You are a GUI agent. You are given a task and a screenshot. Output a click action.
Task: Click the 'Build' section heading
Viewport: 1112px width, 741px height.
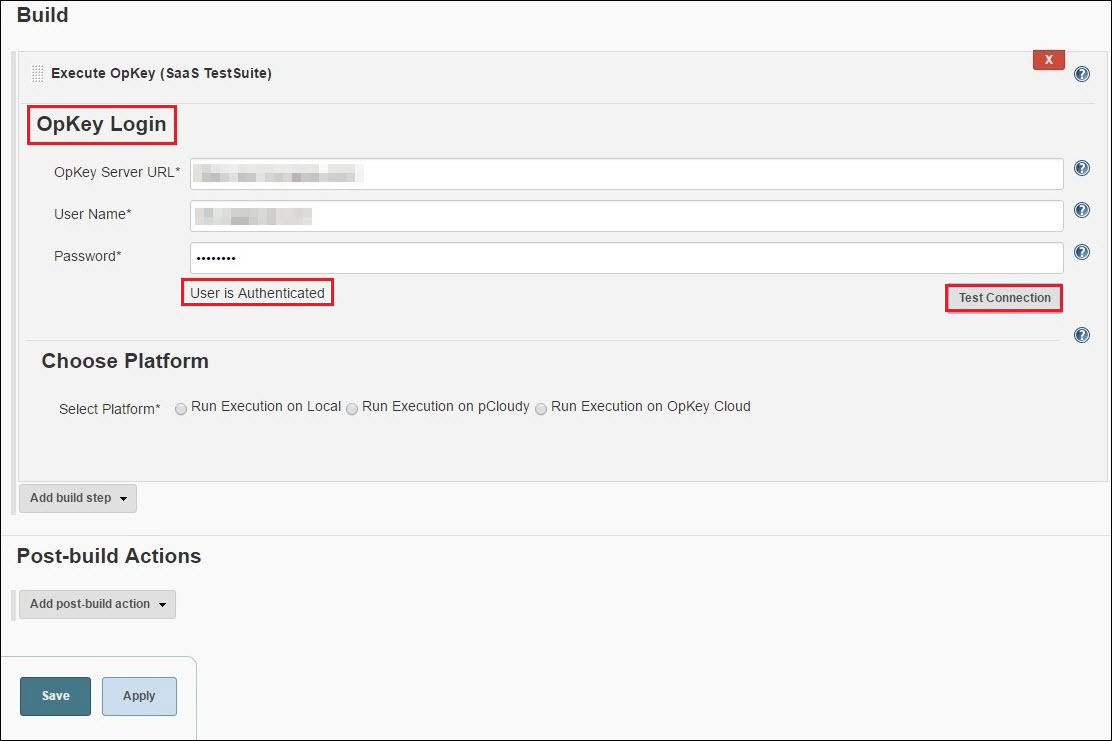43,15
